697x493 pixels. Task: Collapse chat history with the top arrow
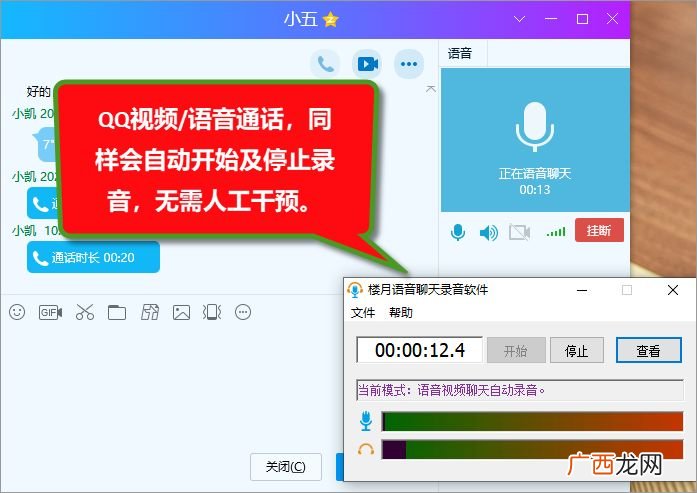pos(431,89)
